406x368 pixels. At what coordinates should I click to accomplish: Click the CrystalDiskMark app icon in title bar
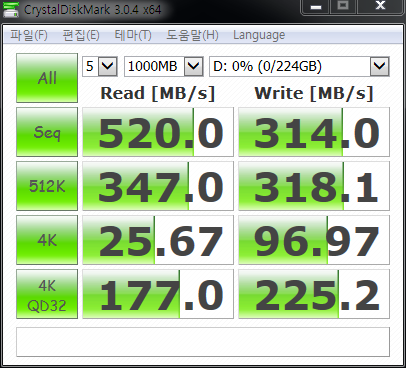(11, 10)
